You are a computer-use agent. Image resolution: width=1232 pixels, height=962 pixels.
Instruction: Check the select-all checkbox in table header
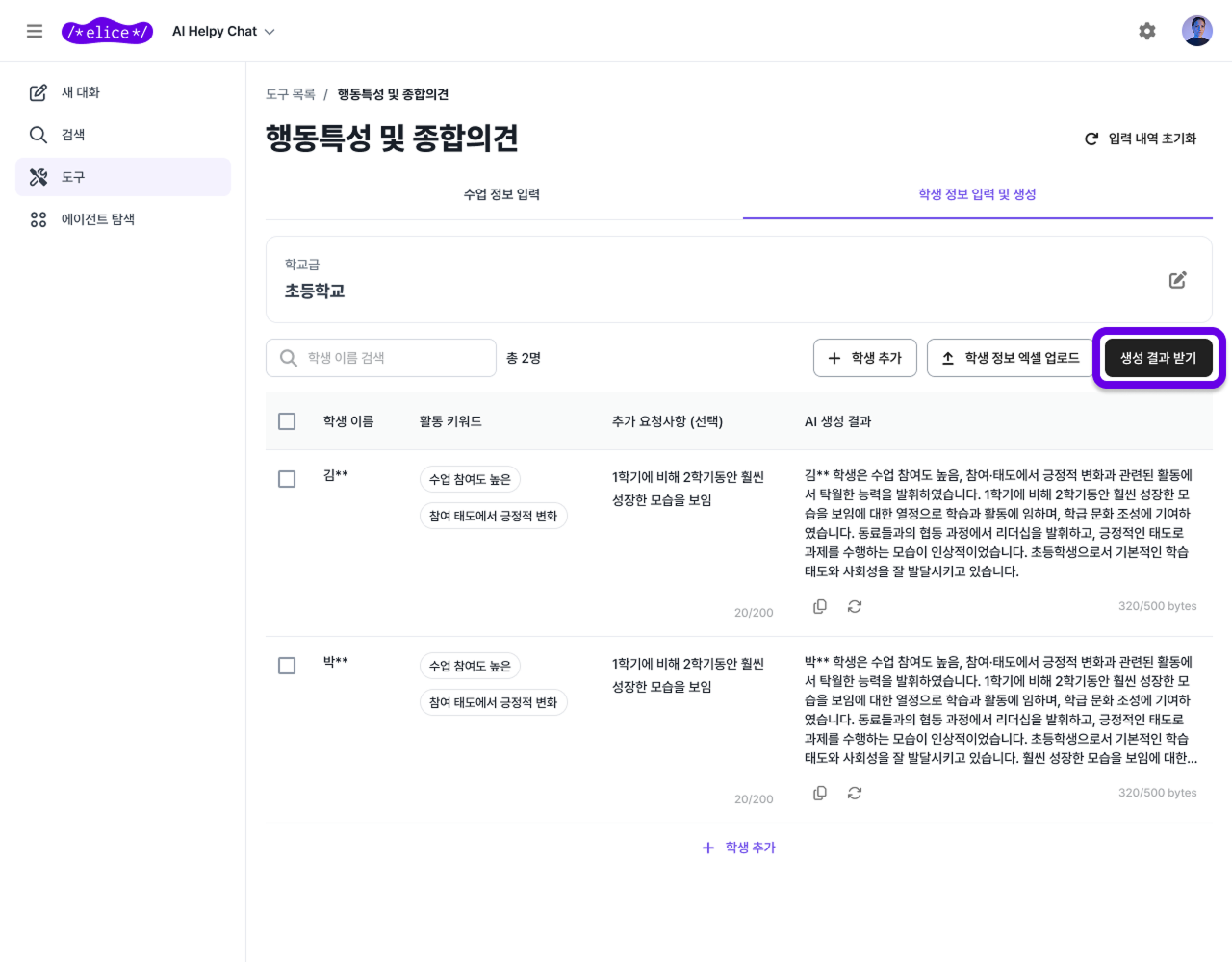tap(286, 420)
